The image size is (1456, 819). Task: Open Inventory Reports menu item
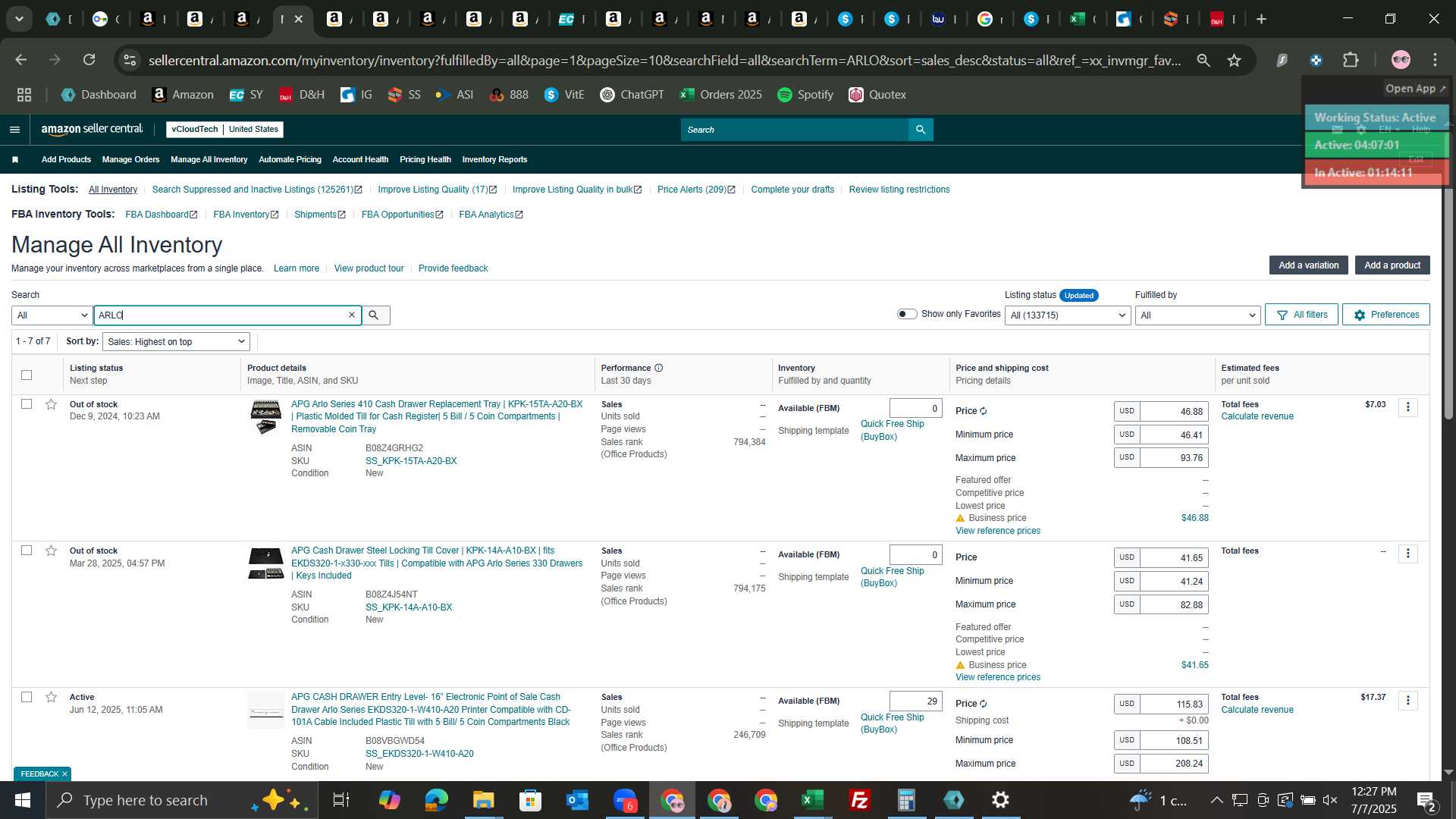pos(494,160)
